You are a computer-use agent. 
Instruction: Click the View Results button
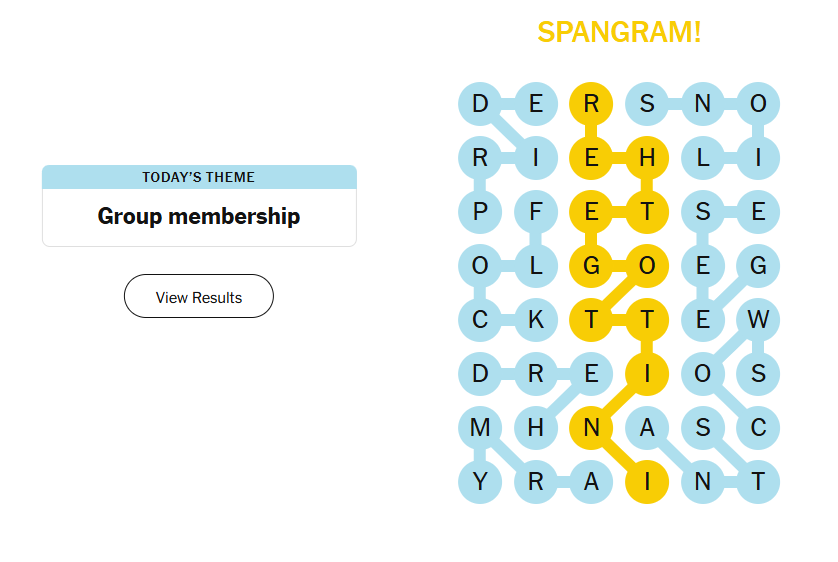point(199,297)
